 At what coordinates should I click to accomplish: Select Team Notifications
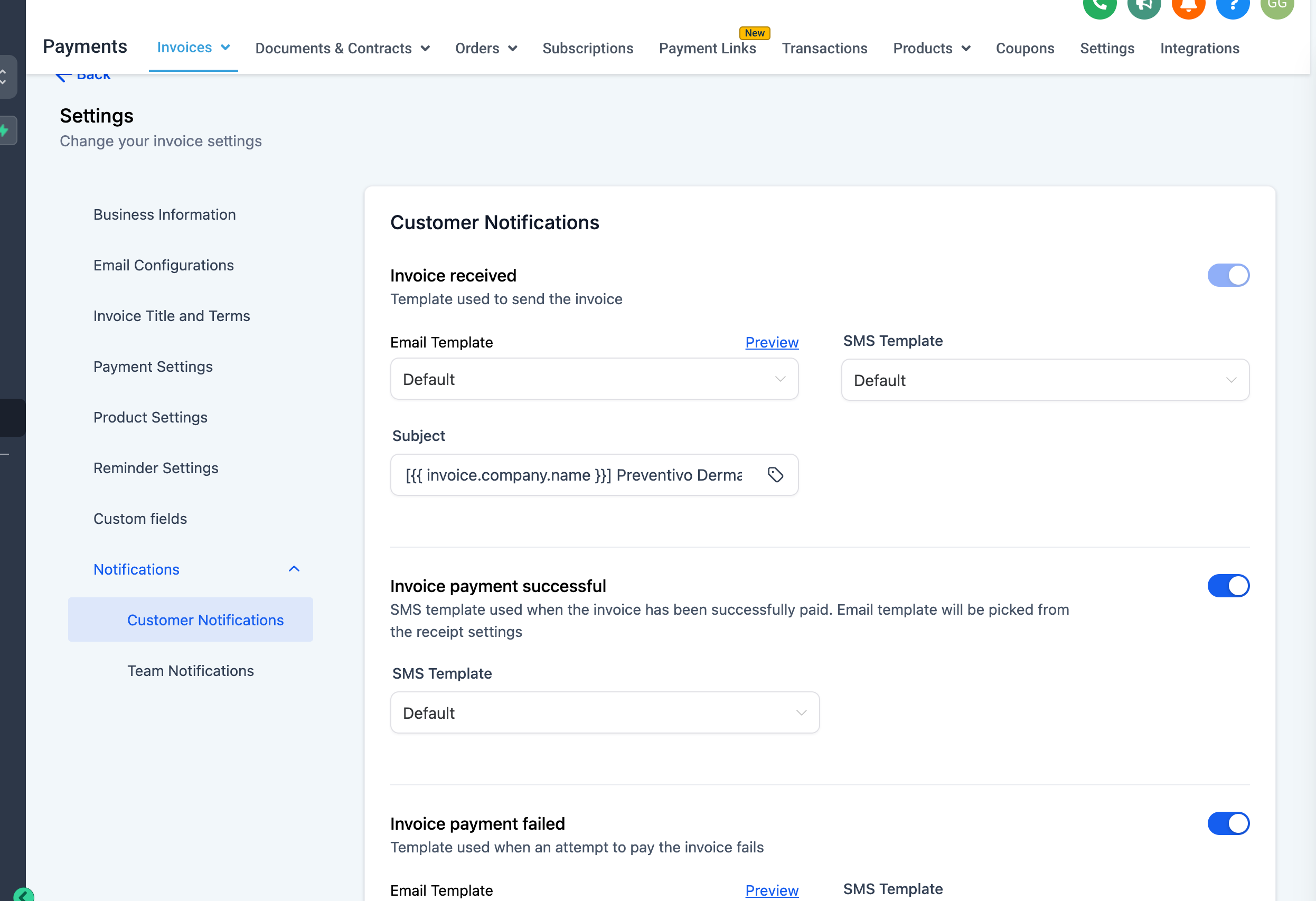point(190,671)
